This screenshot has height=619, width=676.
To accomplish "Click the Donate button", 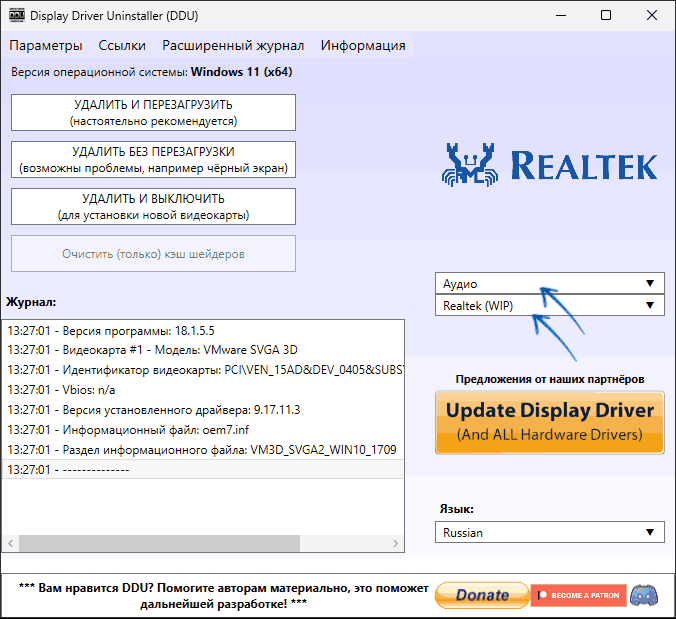I will pos(482,595).
